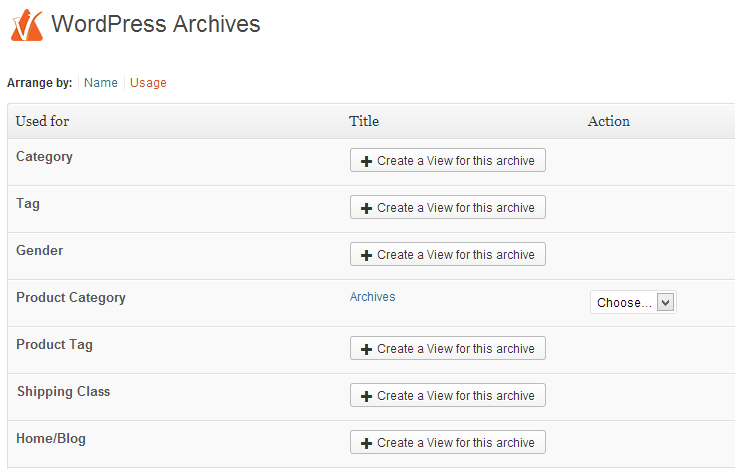Viewport: 735px width, 469px height.
Task: Create a View for Home/Blog archive
Action: pos(448,442)
